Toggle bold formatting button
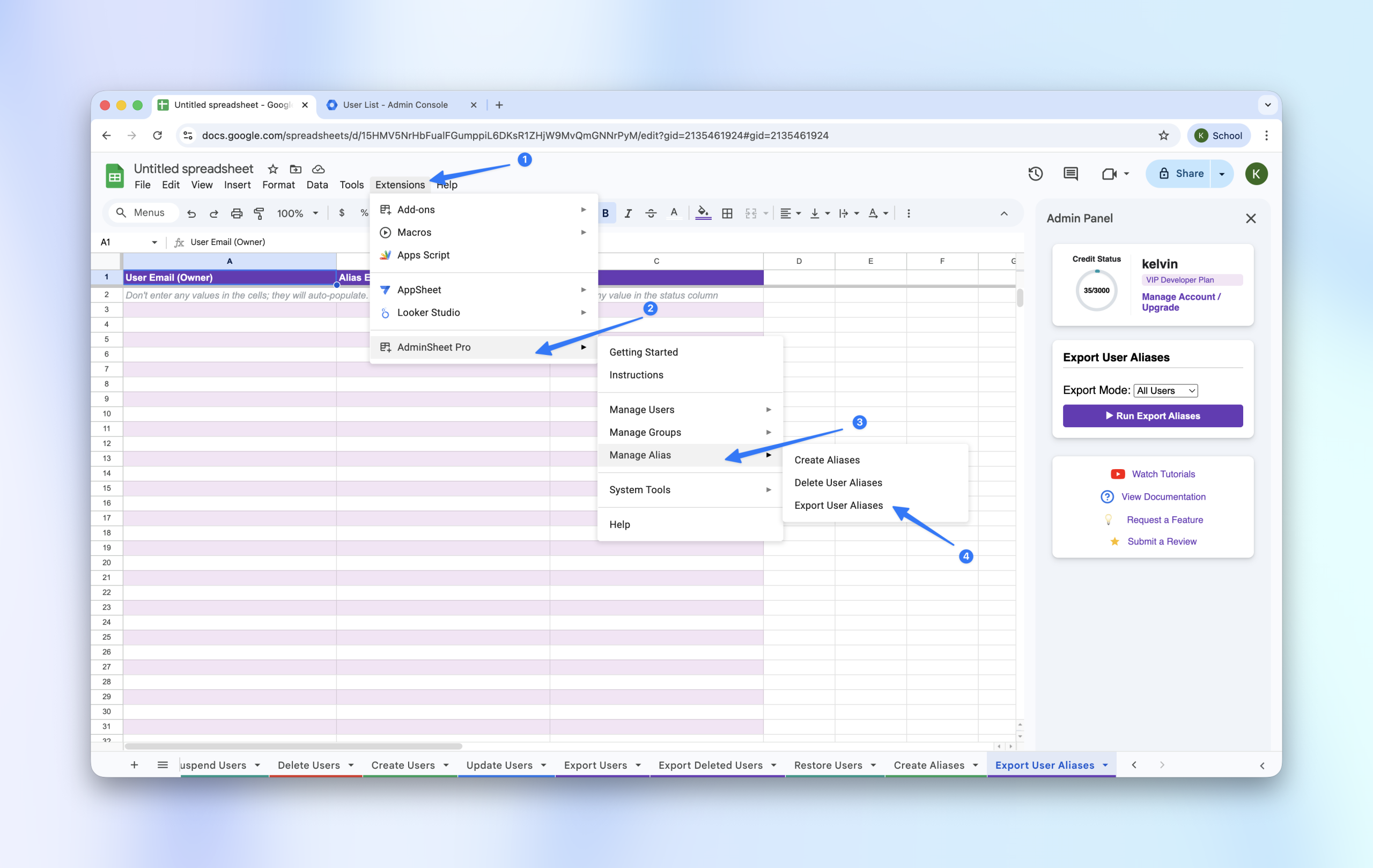 coord(606,213)
